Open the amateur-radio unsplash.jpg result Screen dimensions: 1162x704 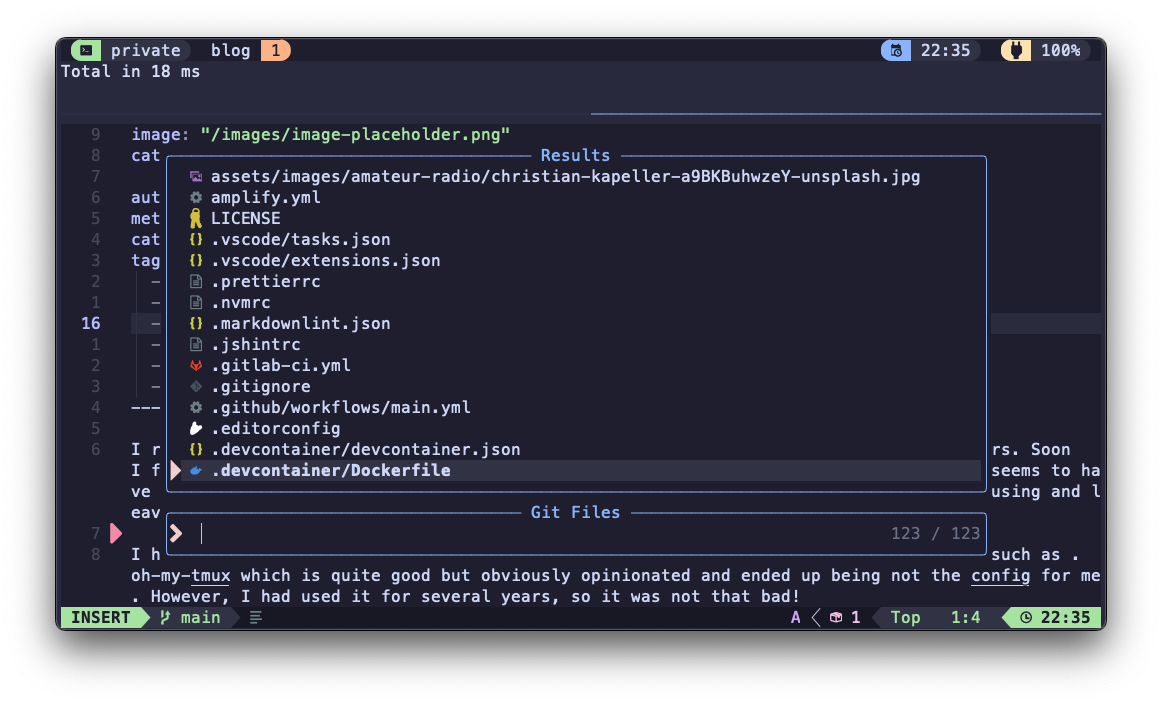[565, 176]
